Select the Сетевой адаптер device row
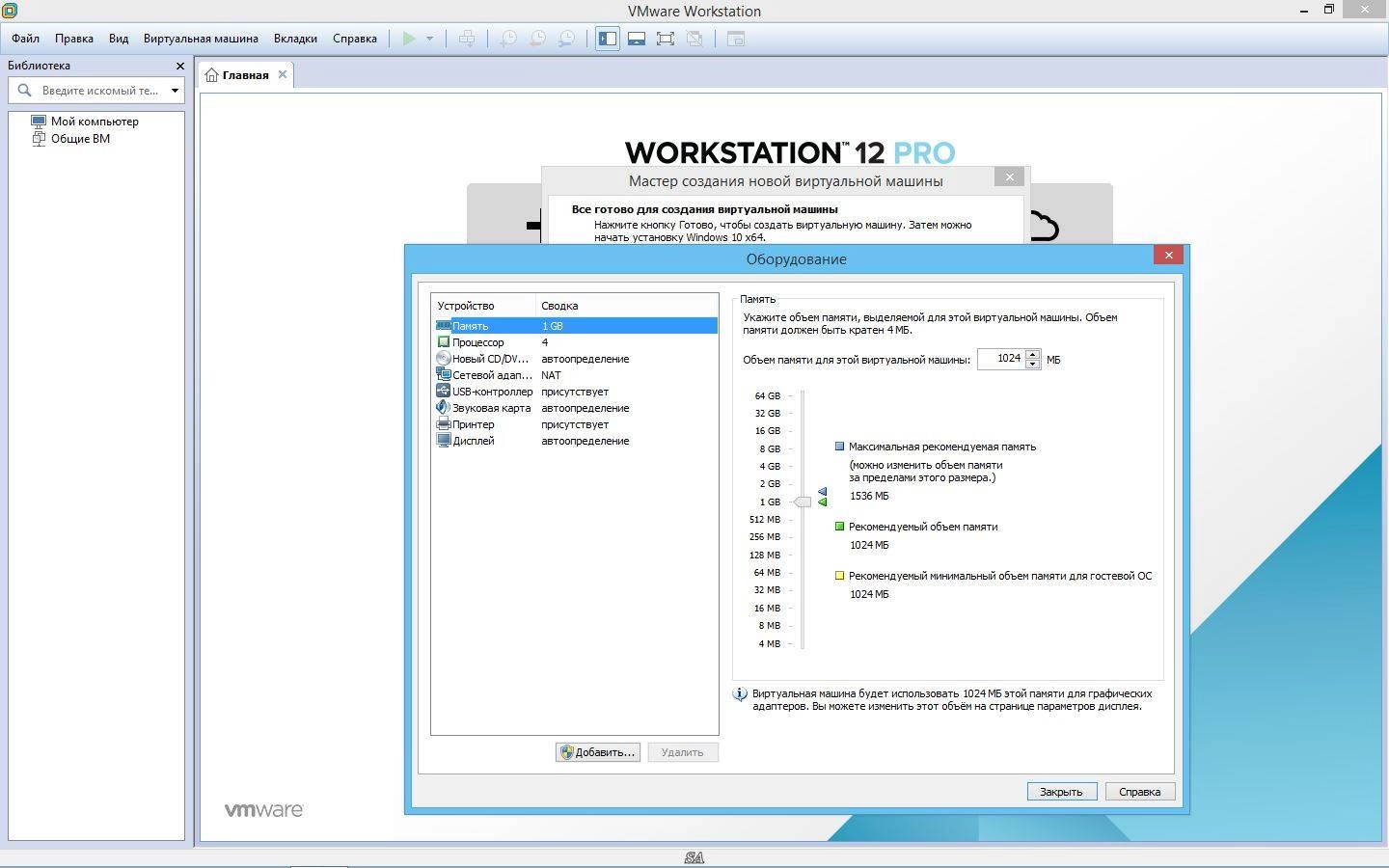Screen dimensions: 1389x868 (x=575, y=375)
